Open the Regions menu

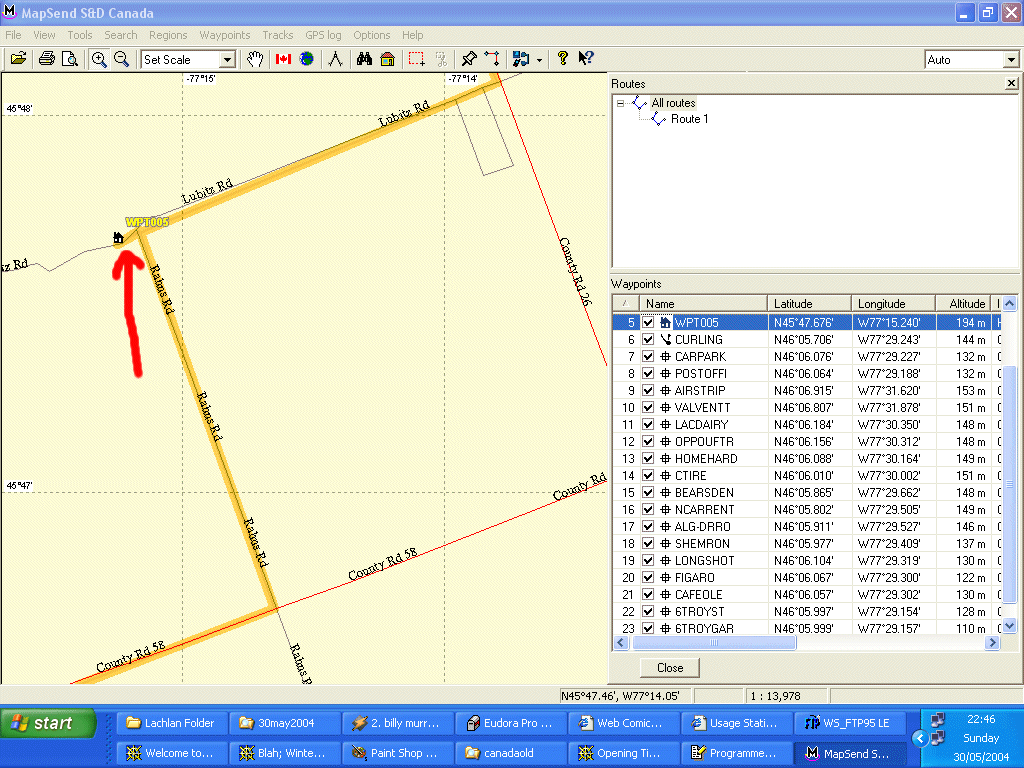point(168,35)
